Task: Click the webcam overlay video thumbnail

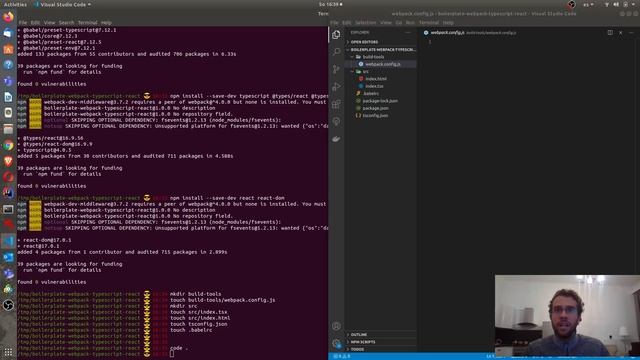Action: pos(567,317)
